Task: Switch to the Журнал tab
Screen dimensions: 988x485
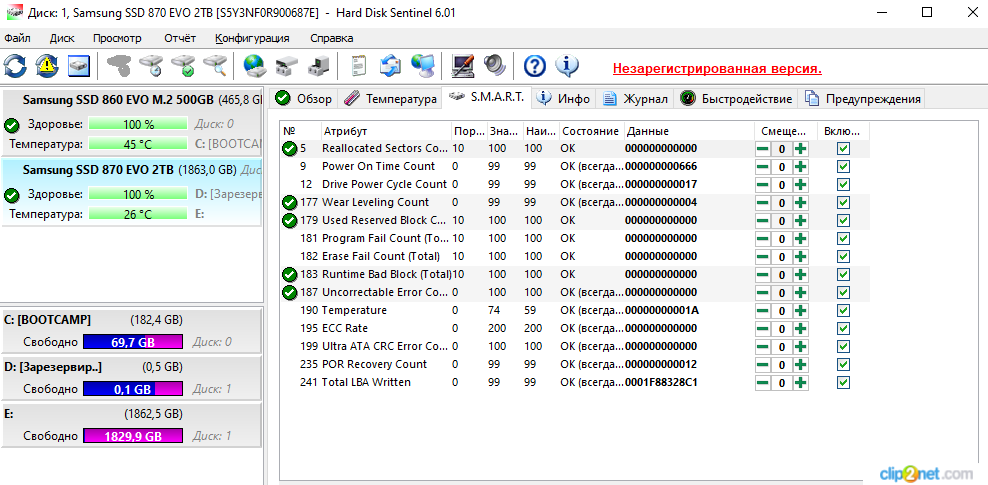Action: coord(635,99)
